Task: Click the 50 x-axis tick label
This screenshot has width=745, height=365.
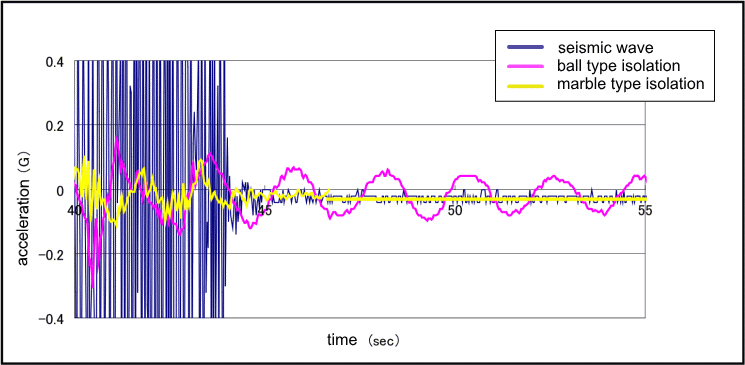Action: click(x=455, y=210)
